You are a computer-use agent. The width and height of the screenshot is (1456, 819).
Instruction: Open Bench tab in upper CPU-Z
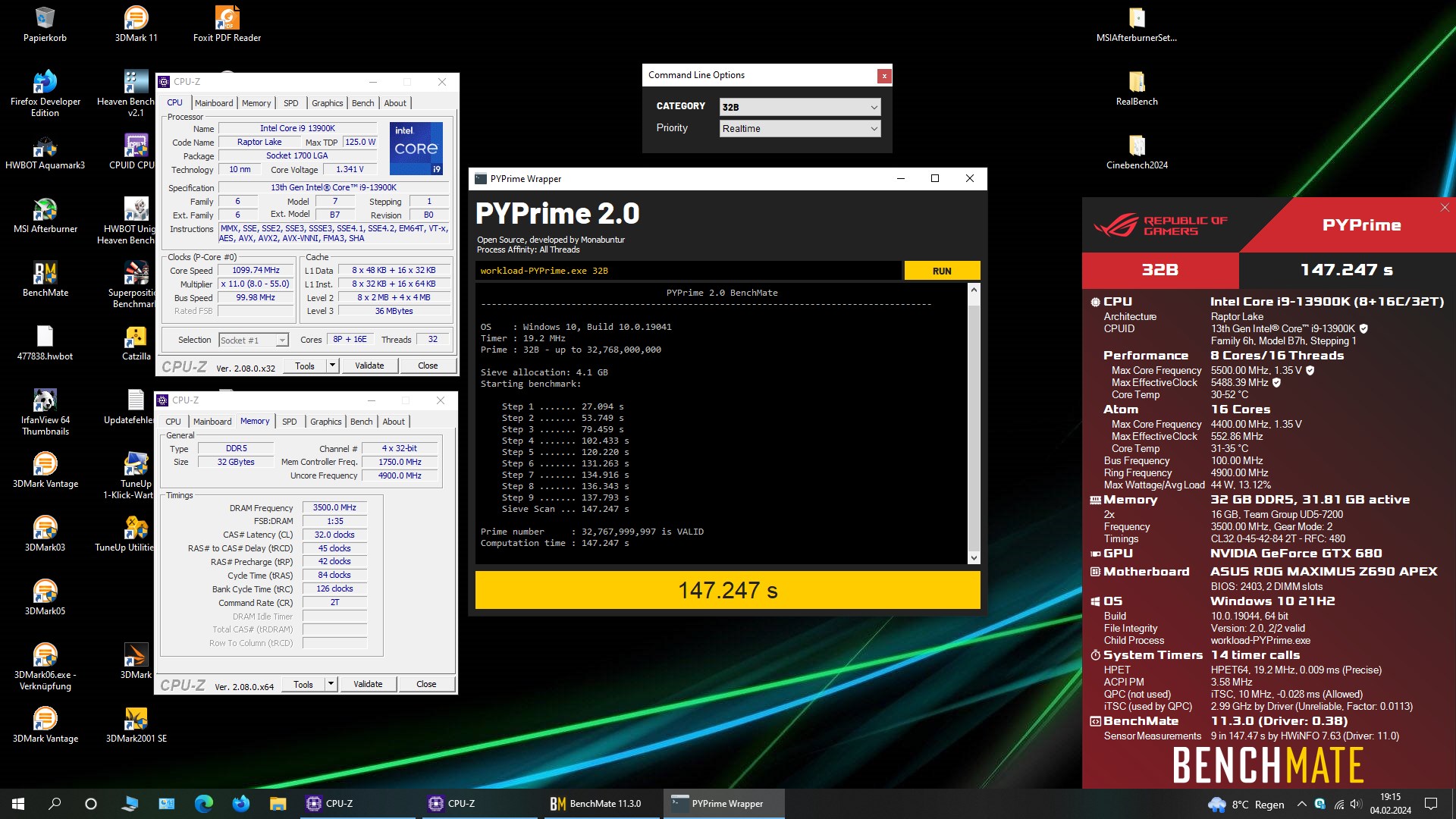click(x=362, y=103)
